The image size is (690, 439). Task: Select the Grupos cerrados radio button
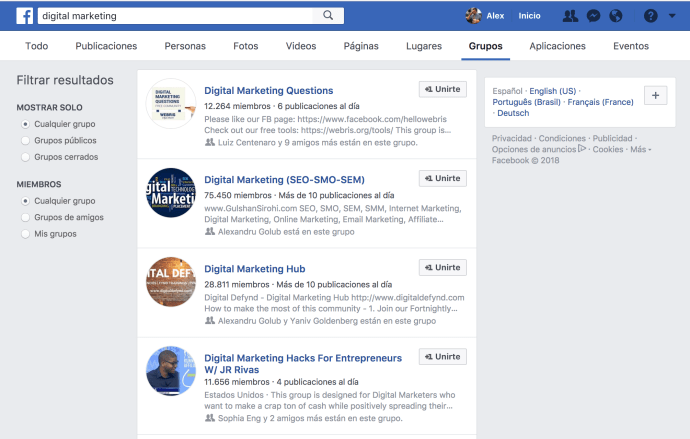tap(26, 157)
